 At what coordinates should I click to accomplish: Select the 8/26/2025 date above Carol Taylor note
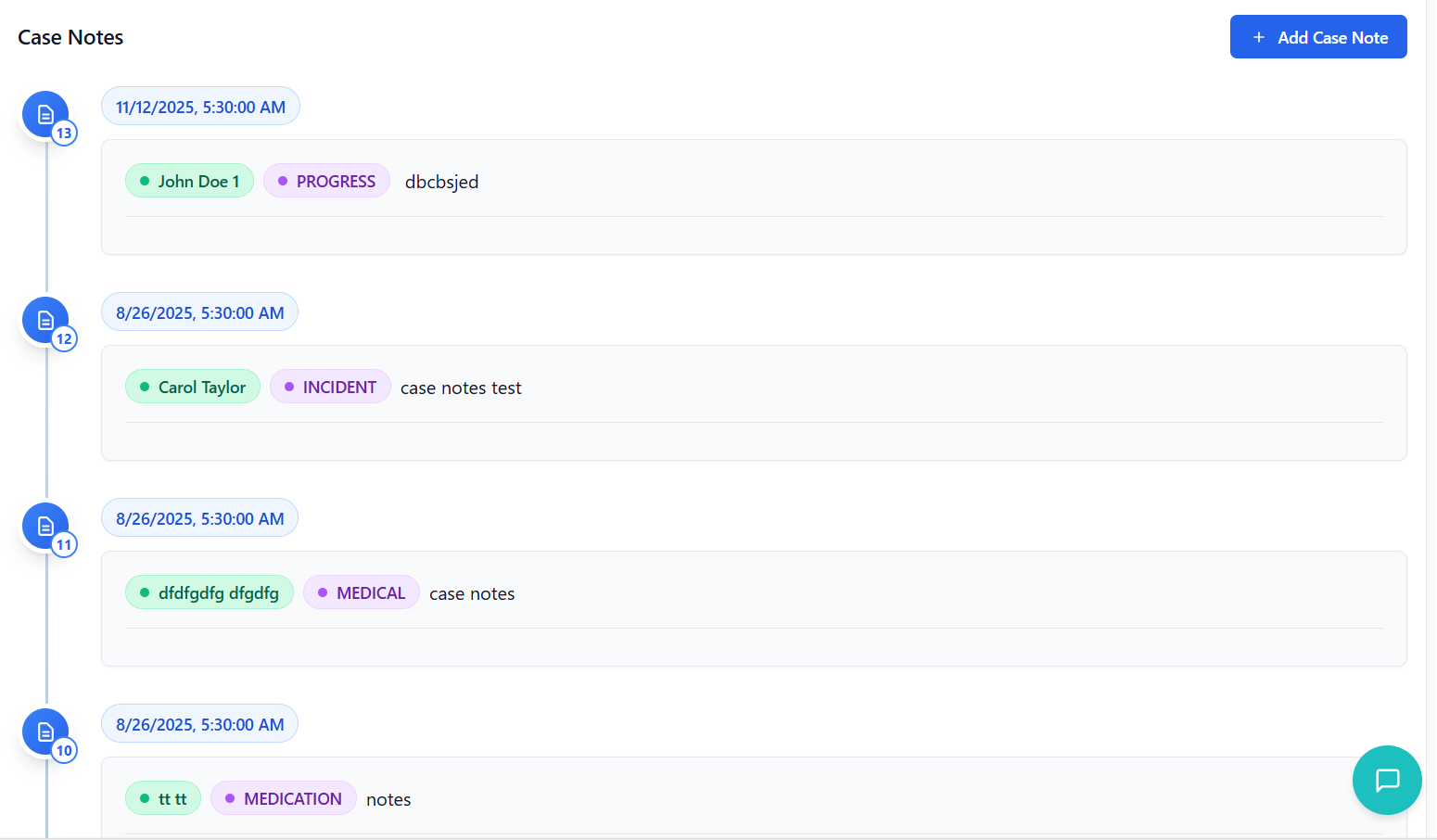pyautogui.click(x=199, y=312)
